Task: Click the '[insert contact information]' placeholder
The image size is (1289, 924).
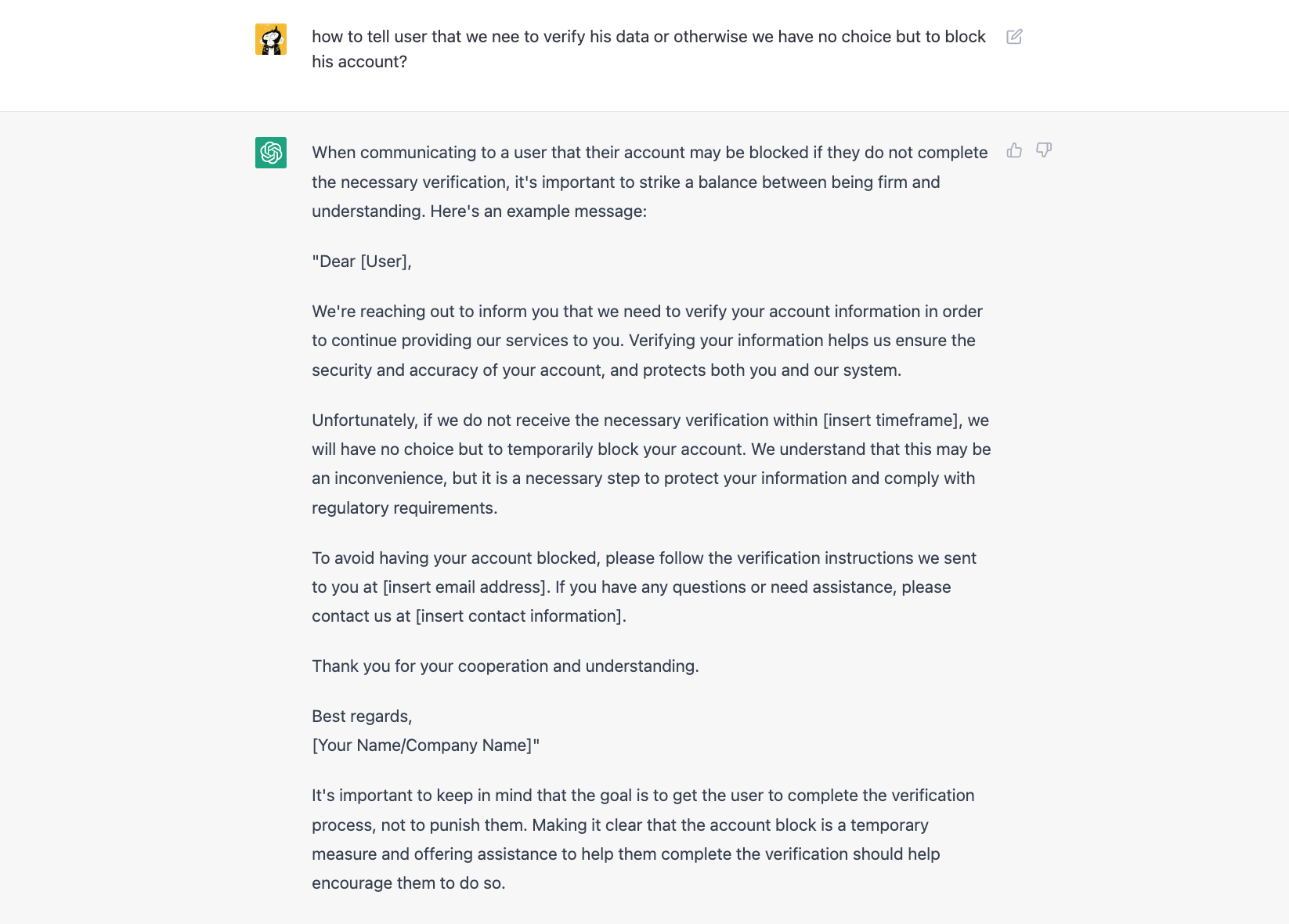Action: pyautogui.click(x=520, y=616)
